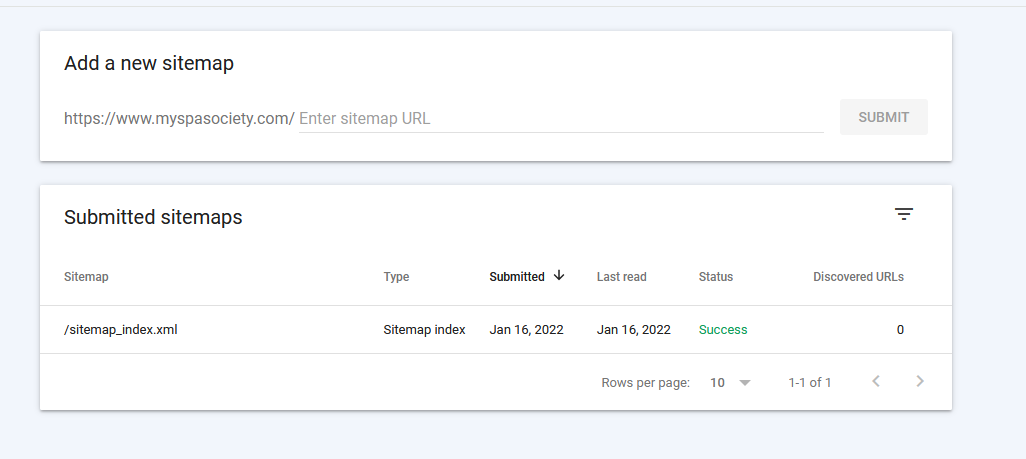The height and width of the screenshot is (459, 1026).
Task: Click the Last read date Jan 16, 2022
Action: pyautogui.click(x=633, y=330)
